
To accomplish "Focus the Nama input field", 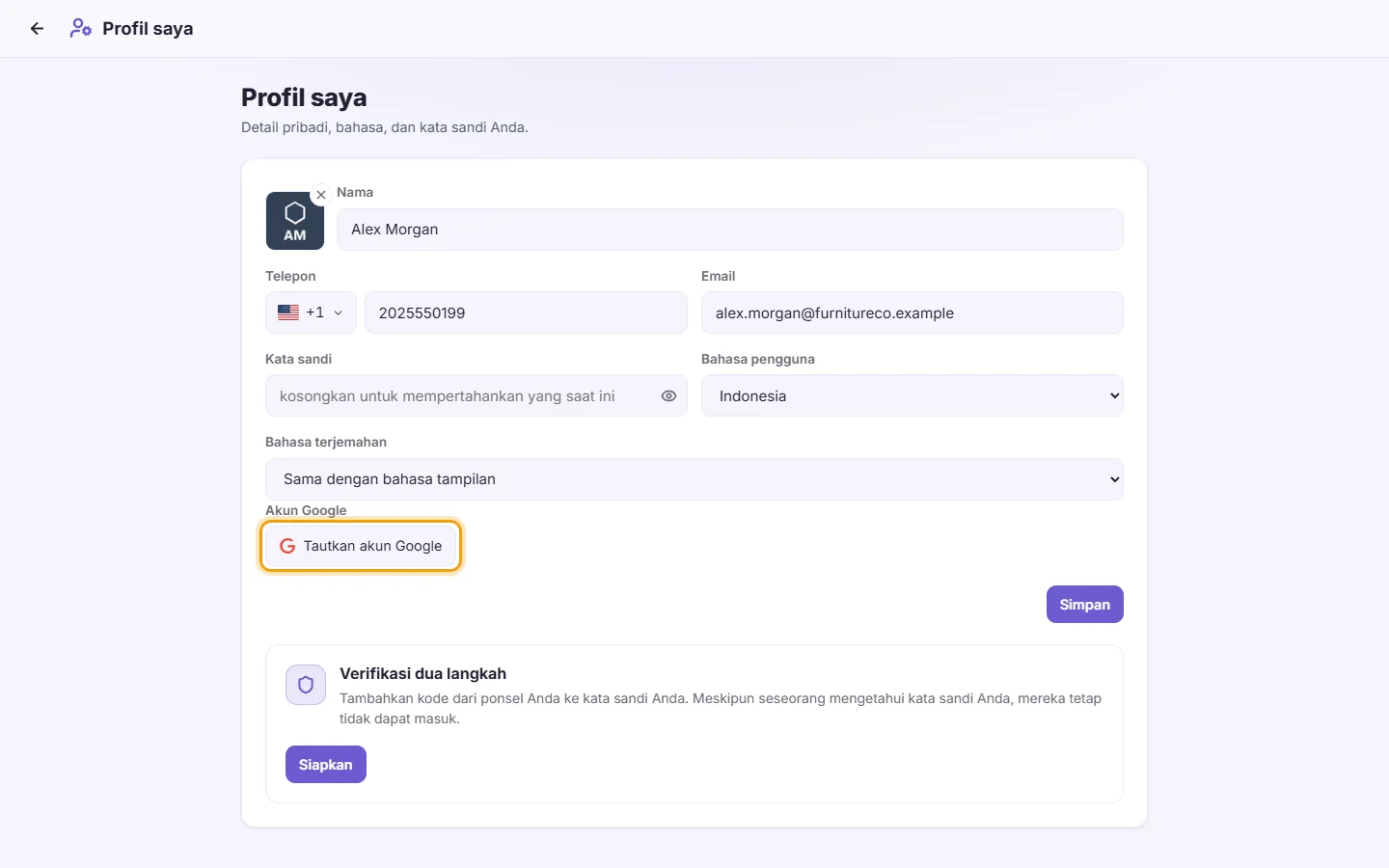I will [x=730, y=230].
